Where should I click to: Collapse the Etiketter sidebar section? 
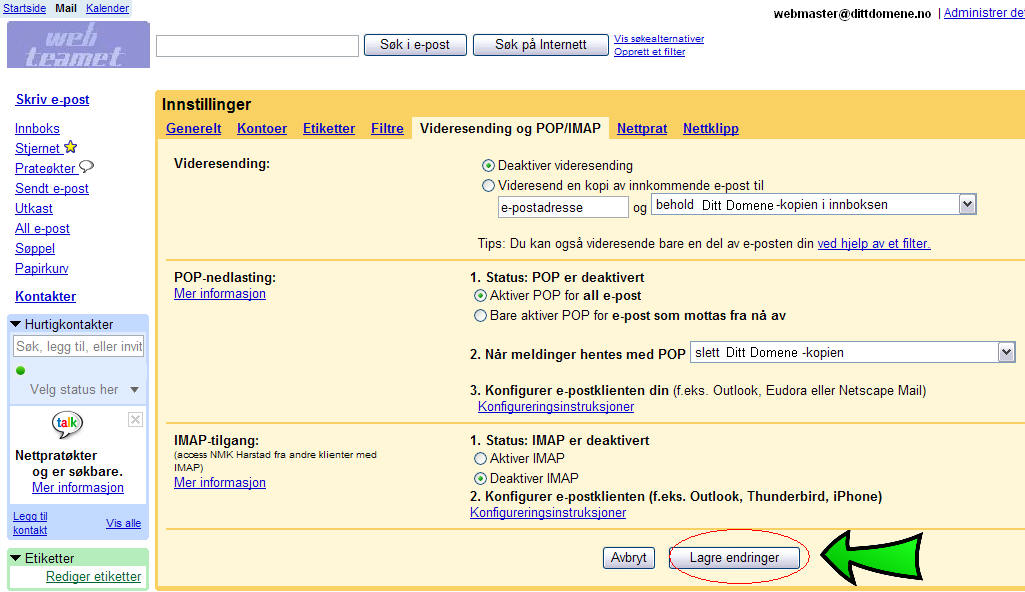16,558
